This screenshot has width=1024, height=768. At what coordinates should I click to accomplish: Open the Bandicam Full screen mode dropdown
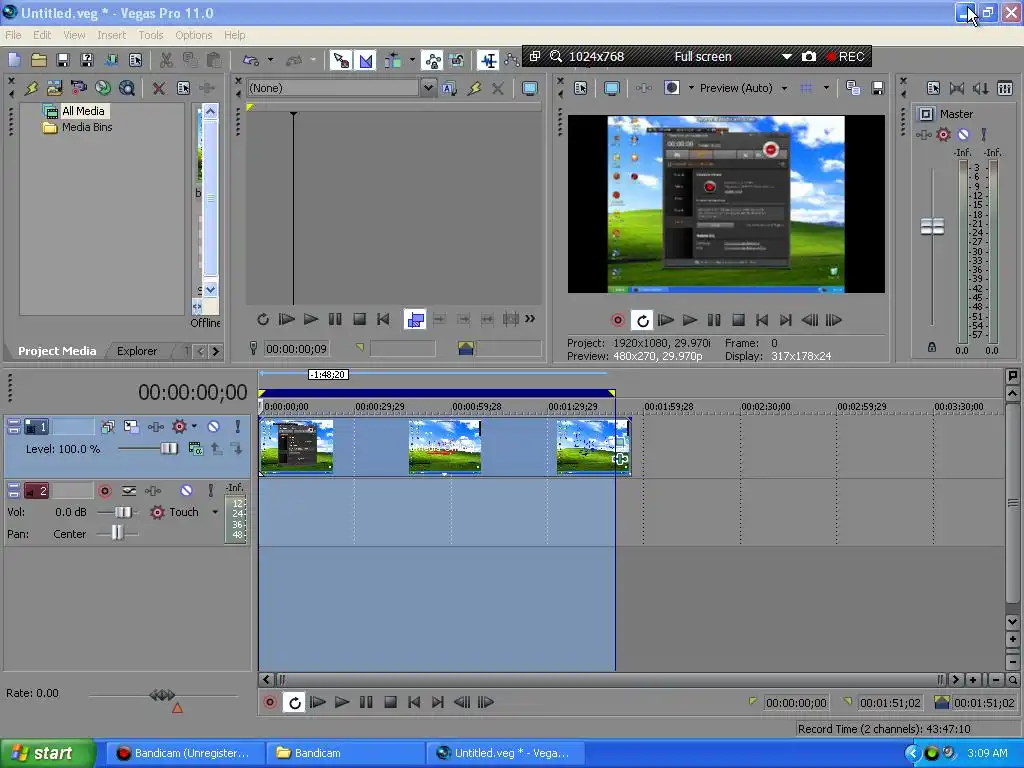787,56
